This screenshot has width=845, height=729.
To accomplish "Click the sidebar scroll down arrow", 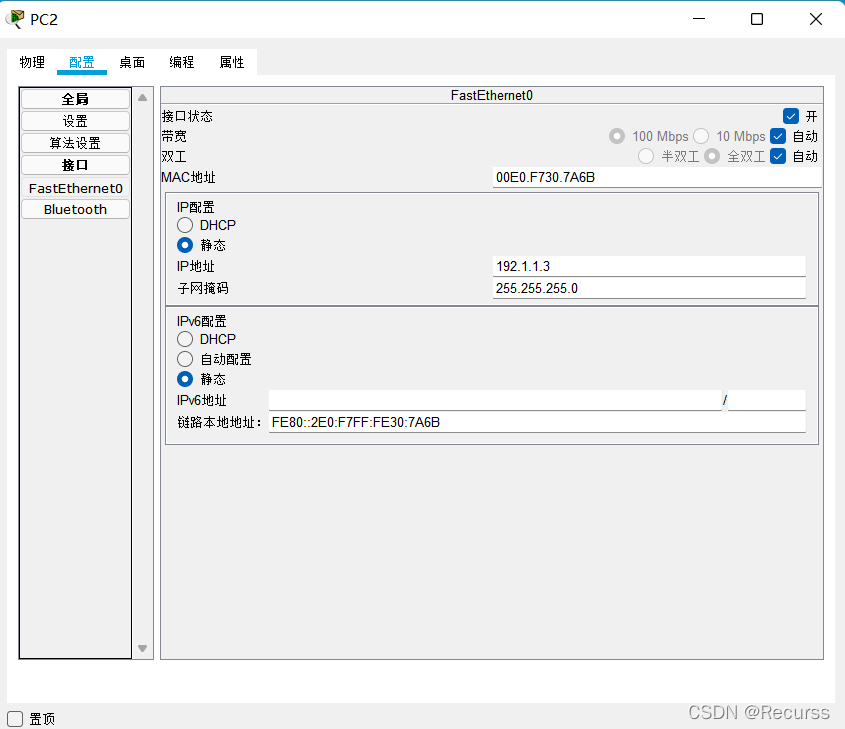I will click(x=143, y=648).
